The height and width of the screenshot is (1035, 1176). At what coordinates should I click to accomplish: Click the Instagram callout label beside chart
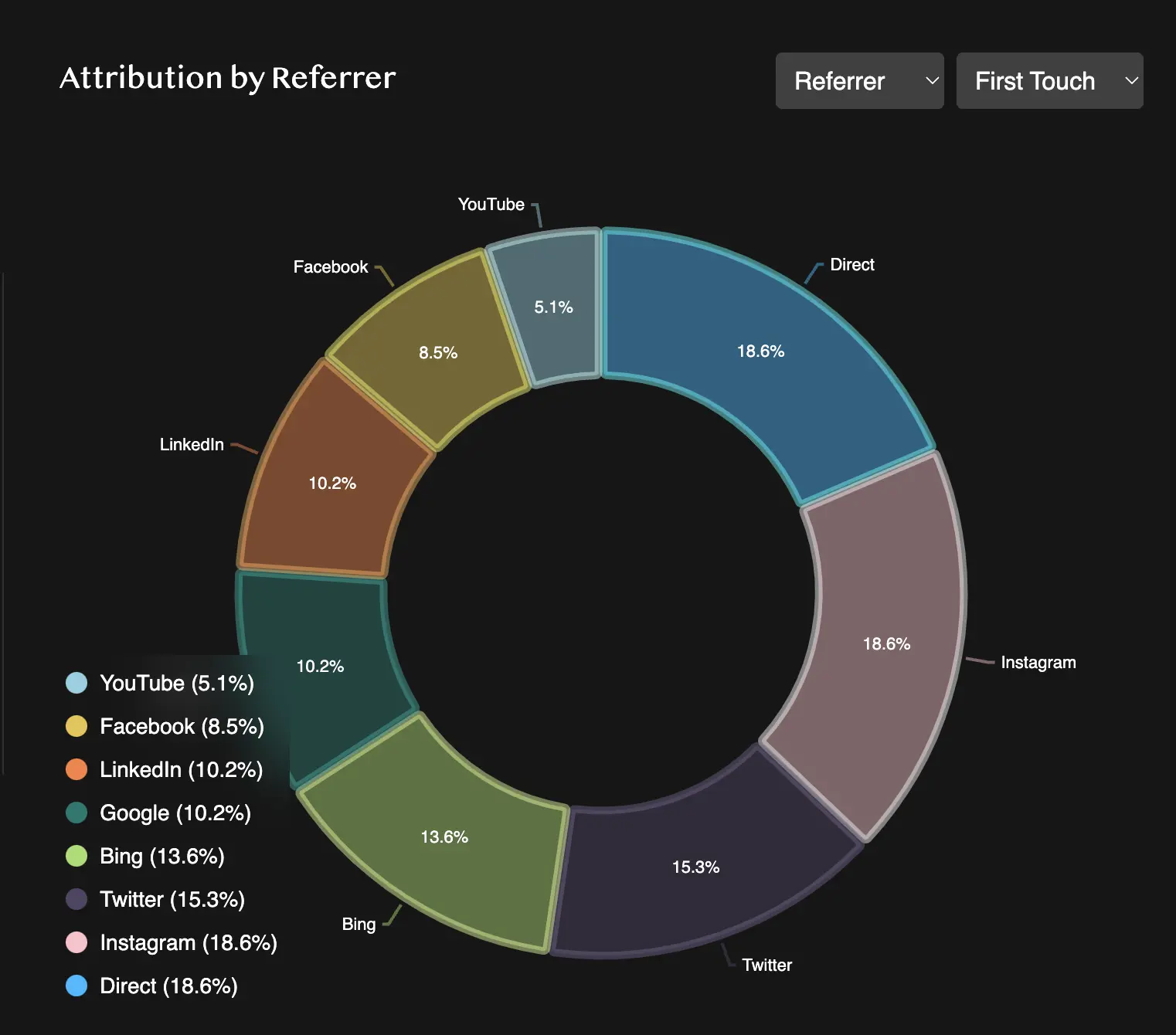pos(1038,662)
